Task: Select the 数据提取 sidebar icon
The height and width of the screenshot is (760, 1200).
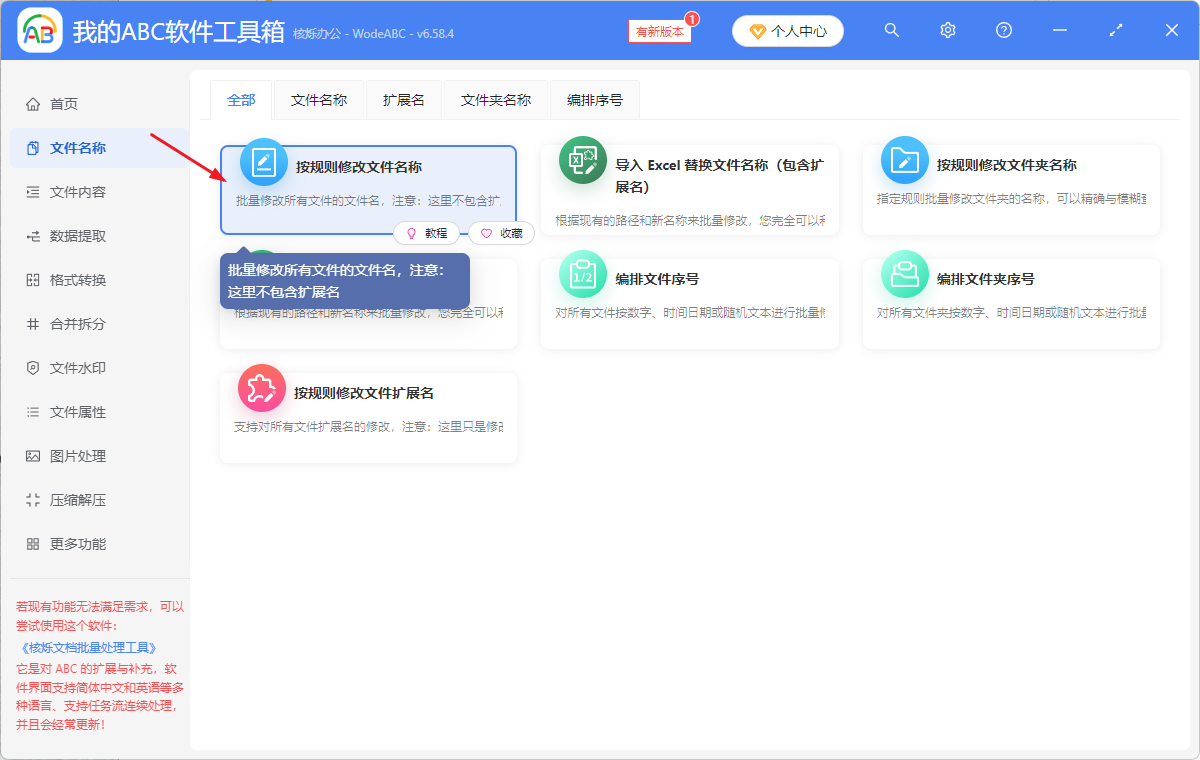Action: pos(73,235)
